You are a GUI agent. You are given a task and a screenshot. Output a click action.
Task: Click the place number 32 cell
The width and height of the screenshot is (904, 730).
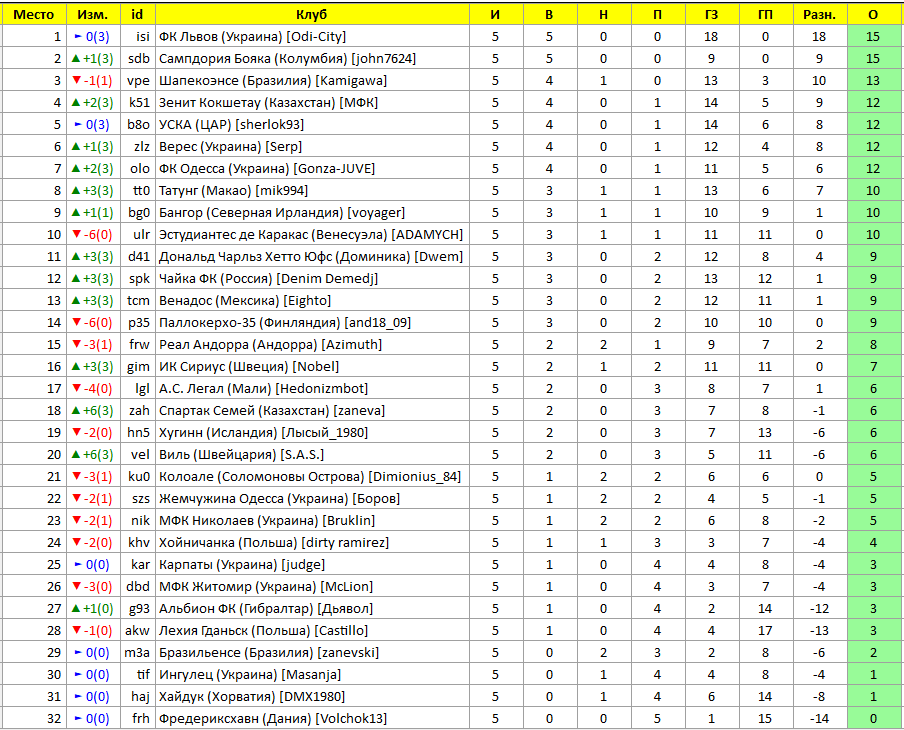click(33, 718)
